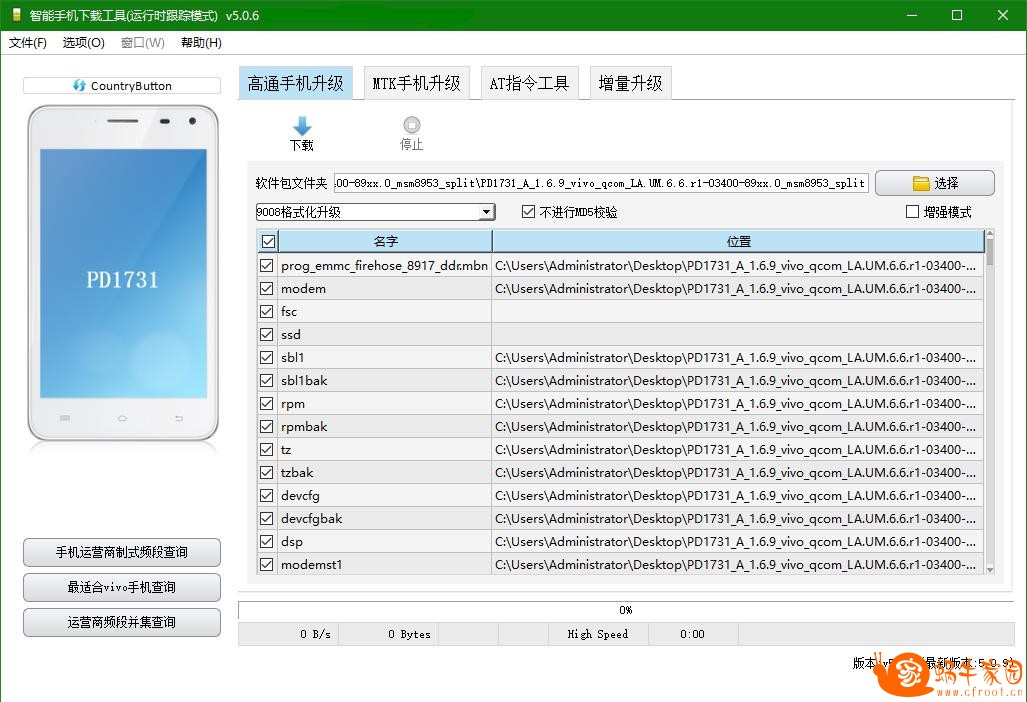Switch to AT指令工具 tab
The height and width of the screenshot is (702, 1027).
[x=529, y=83]
